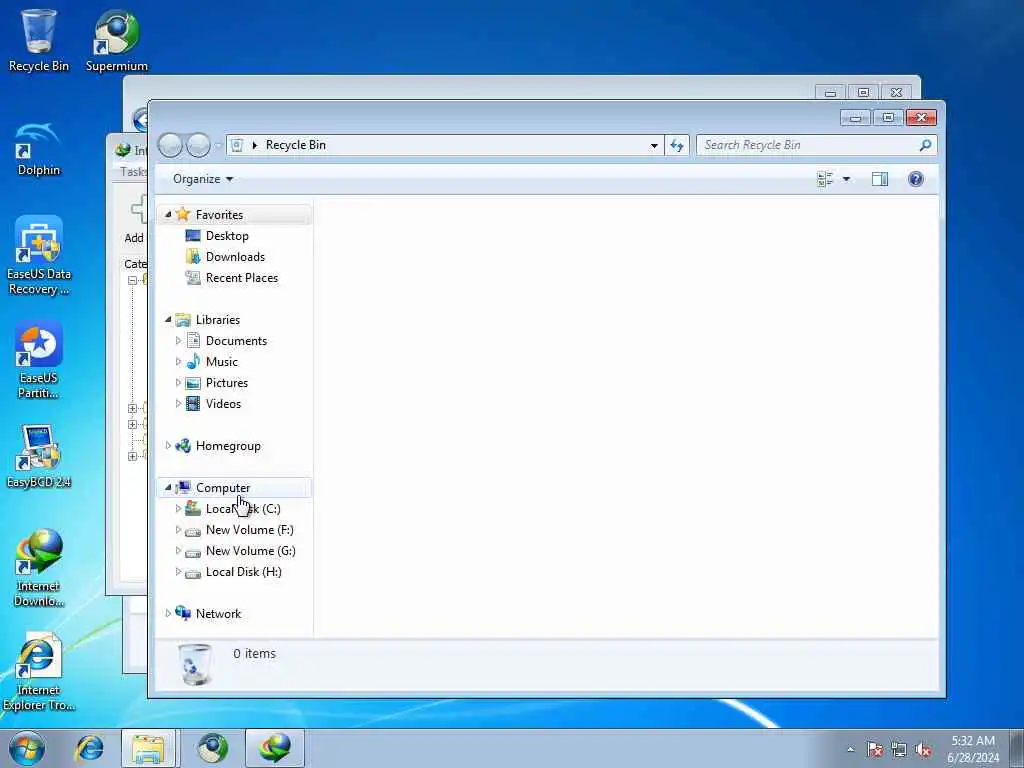
Task: Toggle the preview pane button
Action: (x=880, y=179)
